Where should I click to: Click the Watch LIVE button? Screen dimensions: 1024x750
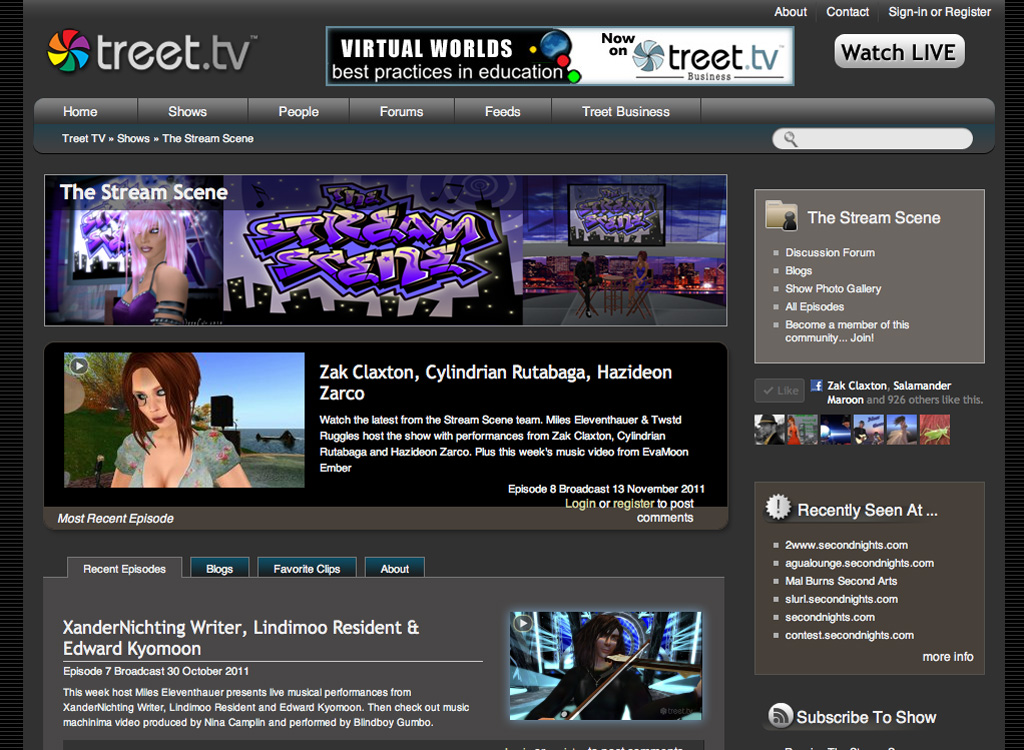(898, 51)
